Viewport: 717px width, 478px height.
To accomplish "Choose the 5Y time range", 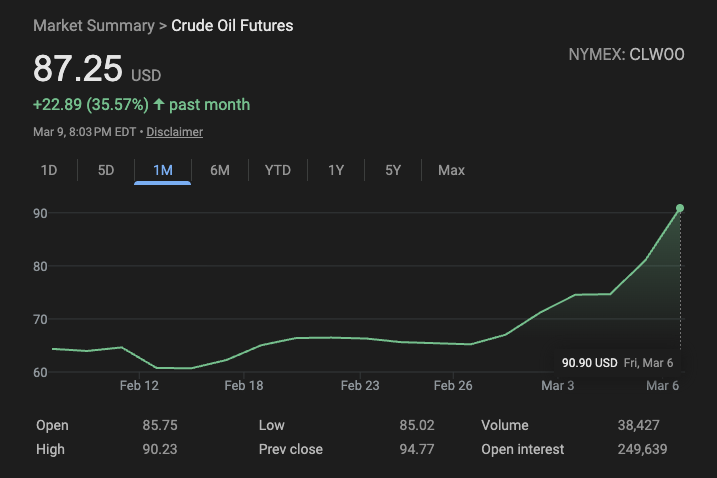I will (393, 170).
